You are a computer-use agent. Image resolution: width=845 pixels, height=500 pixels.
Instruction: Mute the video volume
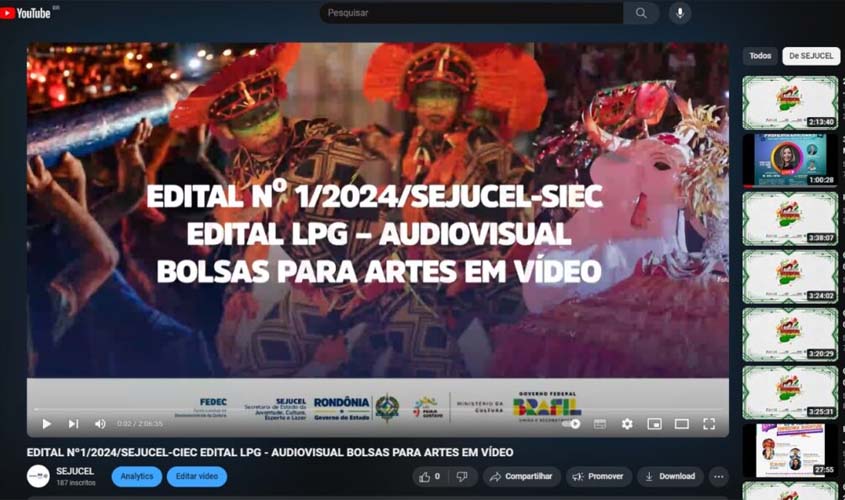point(100,424)
